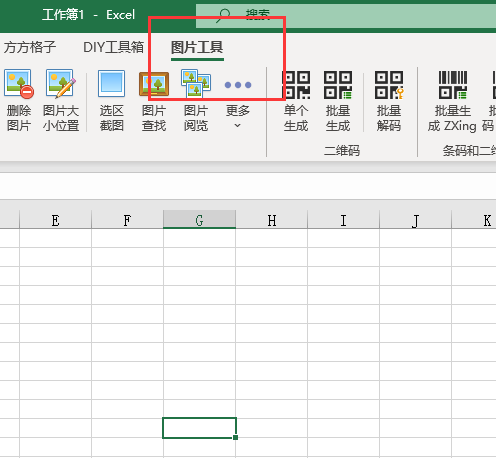Click into the Excel search box
496x458 pixels.
pos(346,15)
